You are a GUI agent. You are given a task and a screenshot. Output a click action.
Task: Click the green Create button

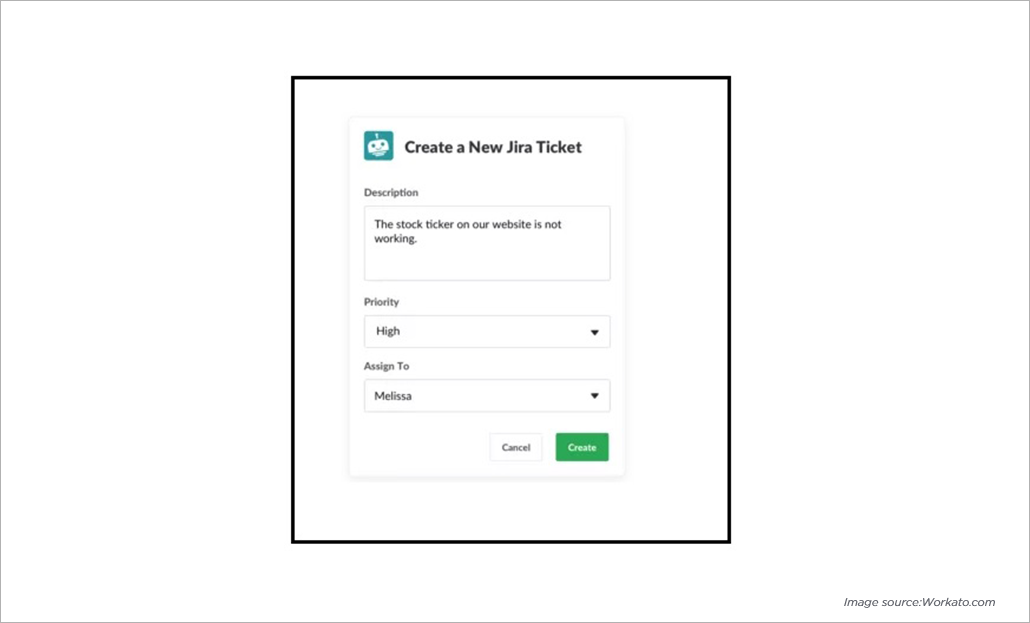tap(582, 447)
